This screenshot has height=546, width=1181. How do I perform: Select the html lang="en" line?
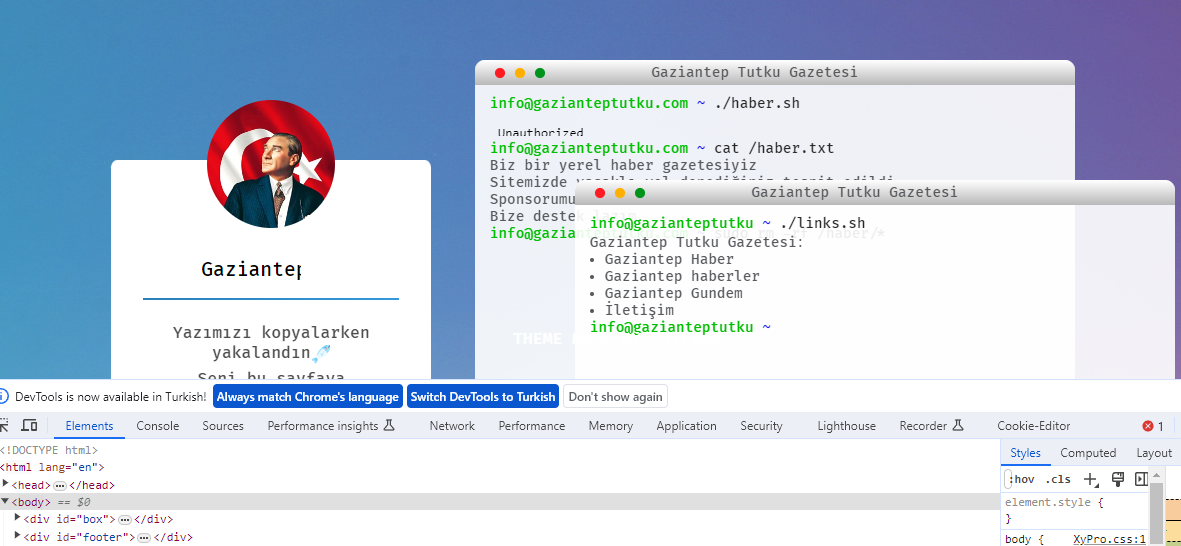click(52, 467)
